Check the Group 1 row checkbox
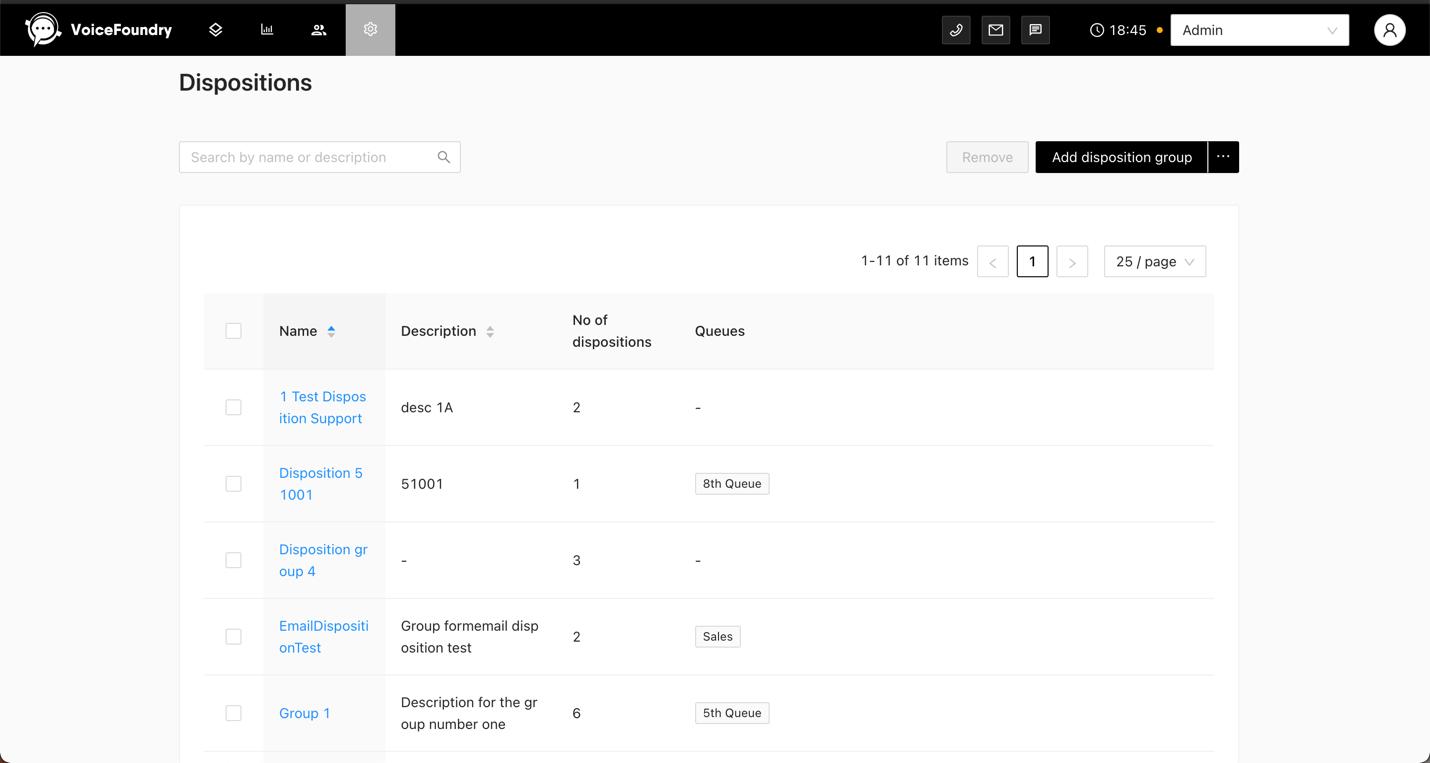 233,713
